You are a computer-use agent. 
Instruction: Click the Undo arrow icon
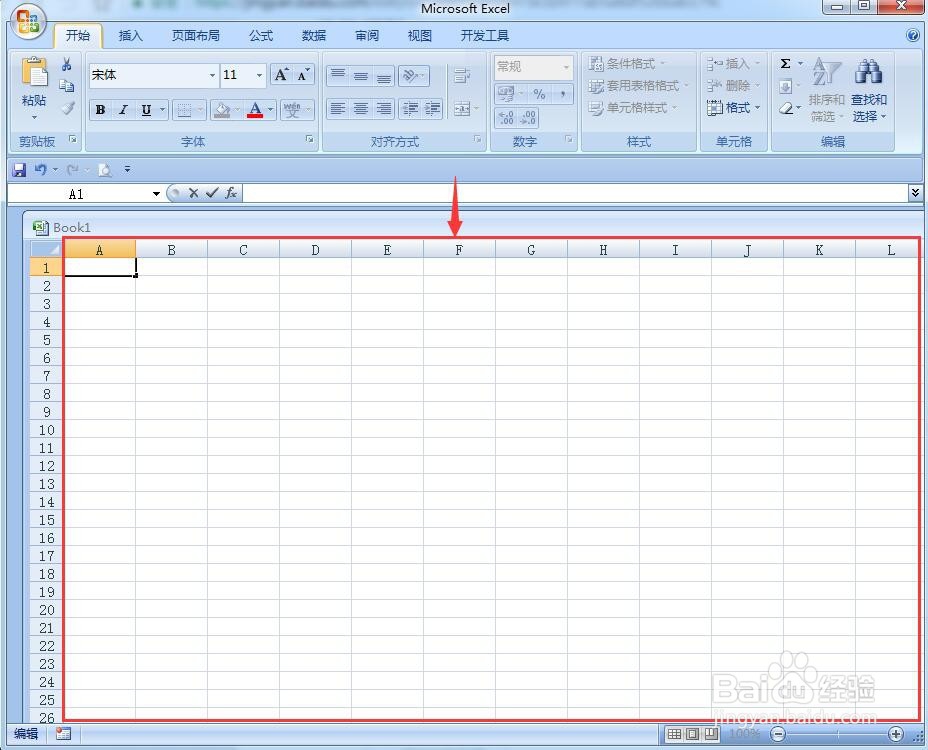click(40, 170)
